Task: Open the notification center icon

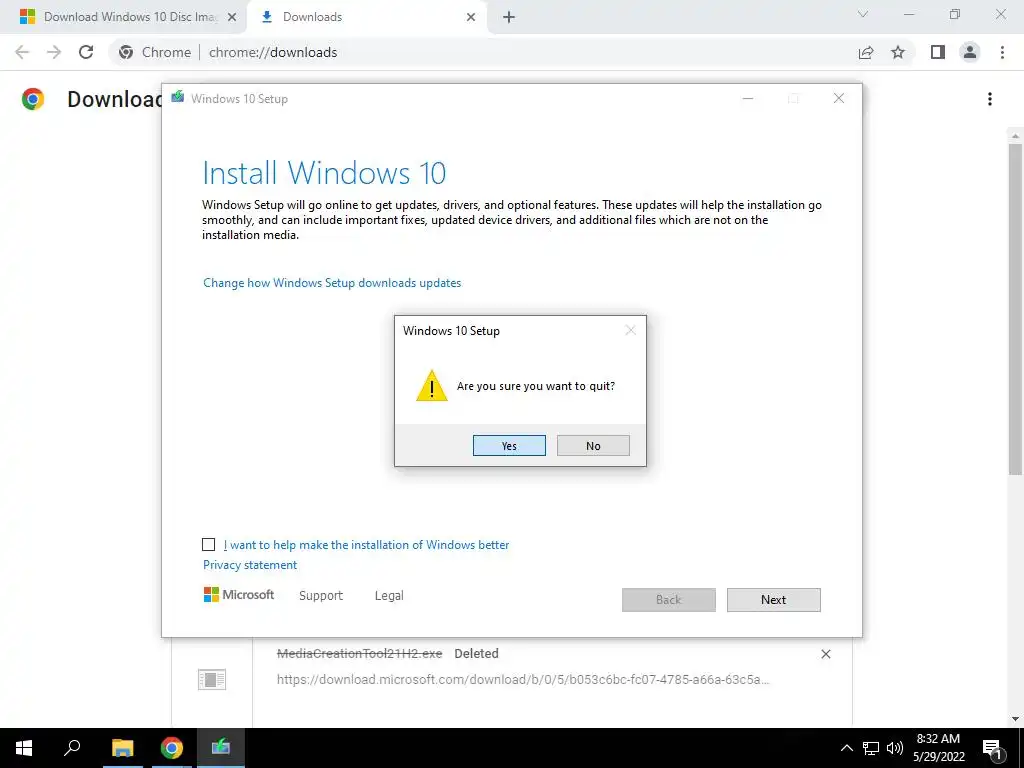Action: pos(992,748)
